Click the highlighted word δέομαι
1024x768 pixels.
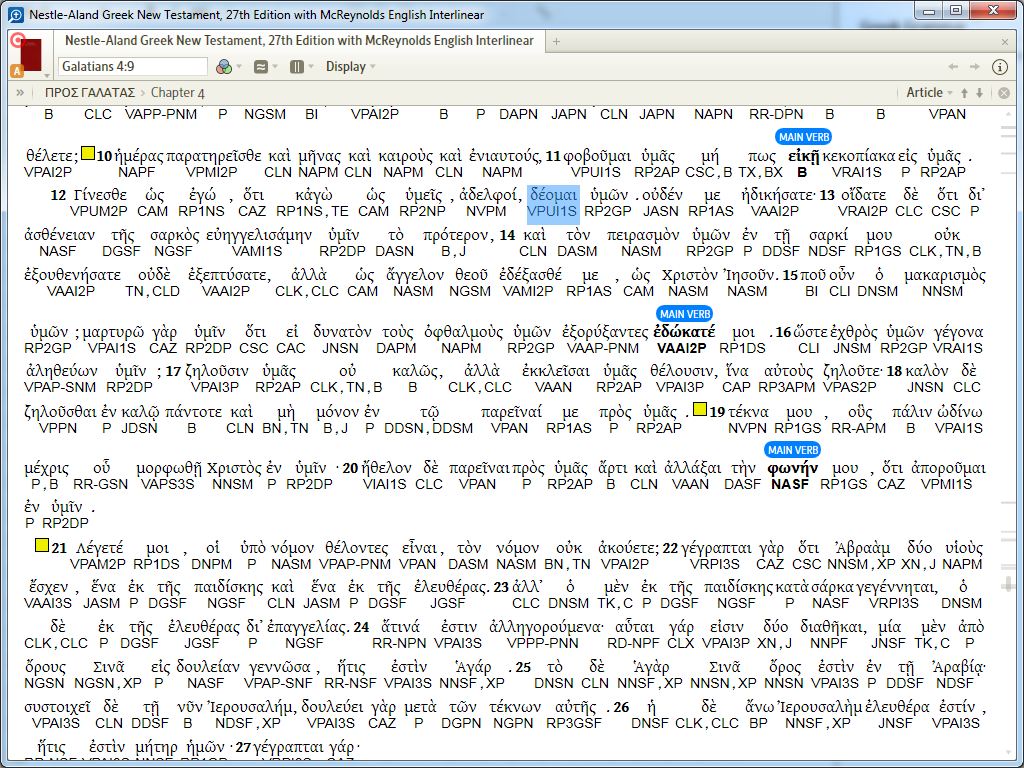point(553,195)
